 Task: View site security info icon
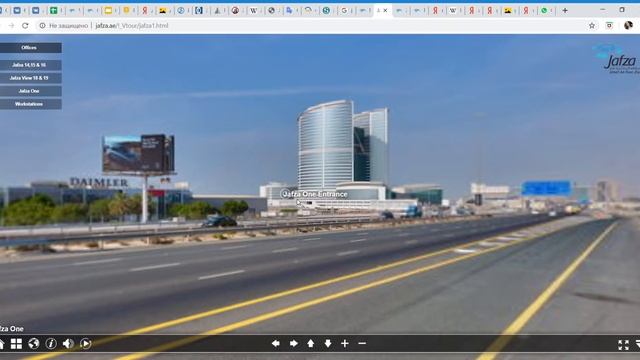42,26
